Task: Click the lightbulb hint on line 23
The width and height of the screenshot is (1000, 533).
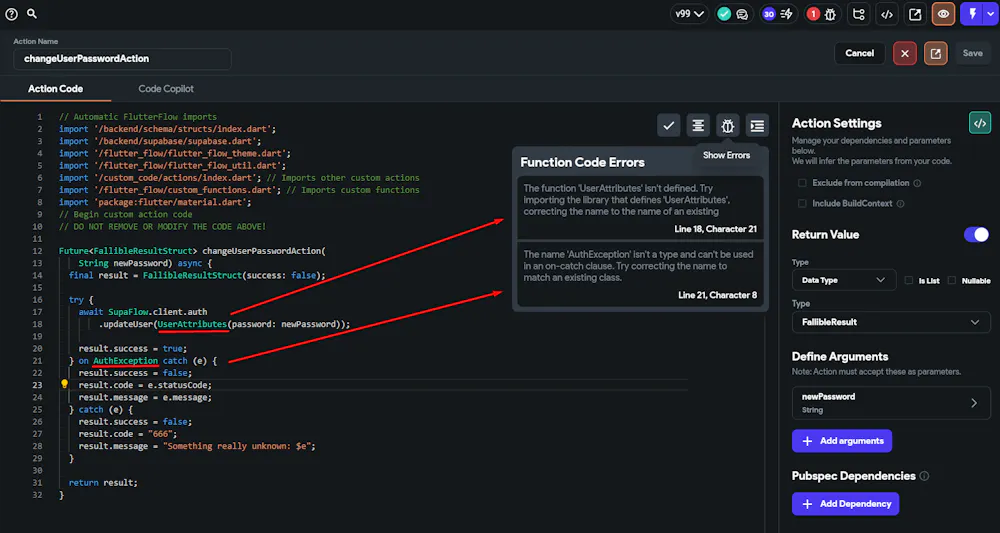Action: pos(64,384)
